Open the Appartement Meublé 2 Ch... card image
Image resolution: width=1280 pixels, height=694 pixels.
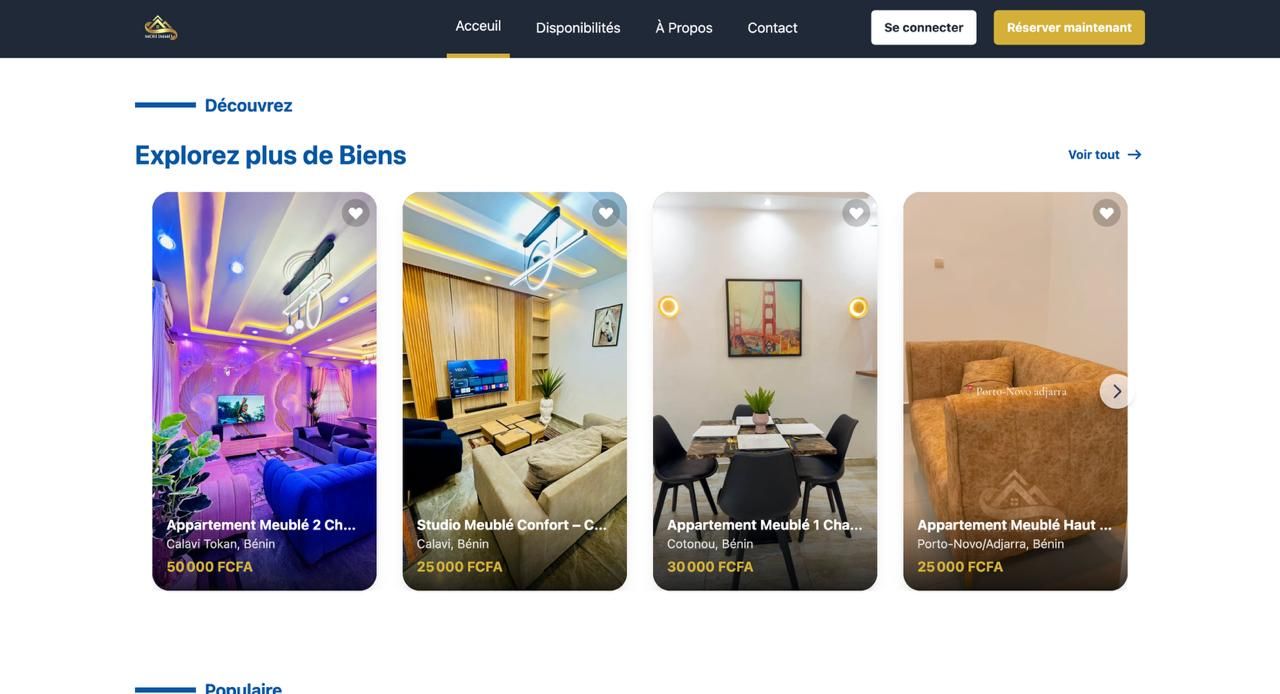(264, 391)
